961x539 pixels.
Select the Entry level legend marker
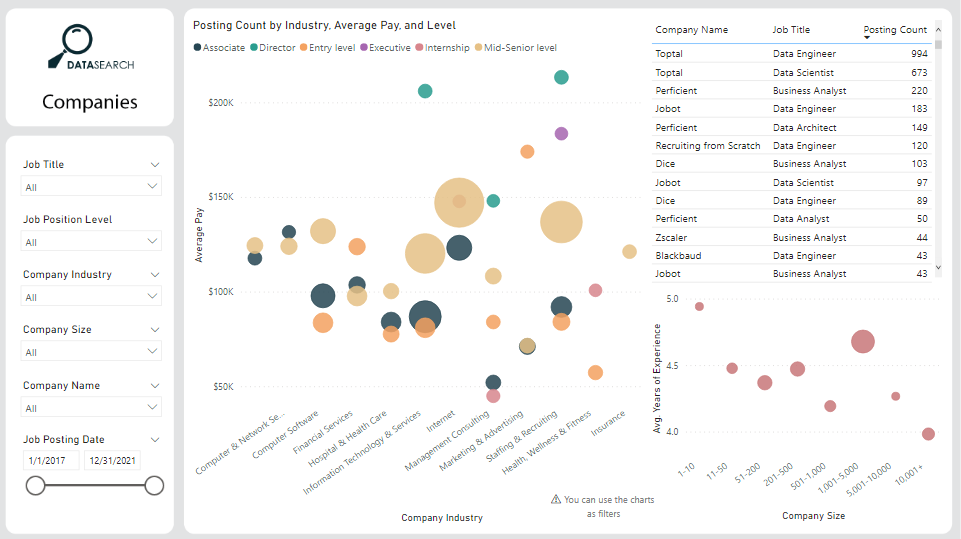pyautogui.click(x=304, y=48)
